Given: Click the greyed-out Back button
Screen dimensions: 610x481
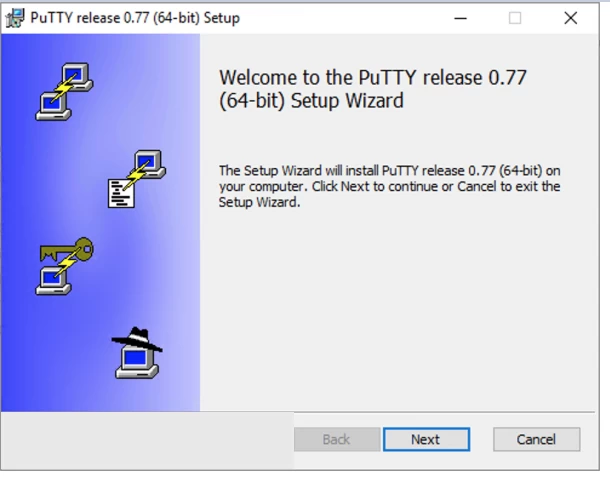Looking at the screenshot, I should [337, 439].
